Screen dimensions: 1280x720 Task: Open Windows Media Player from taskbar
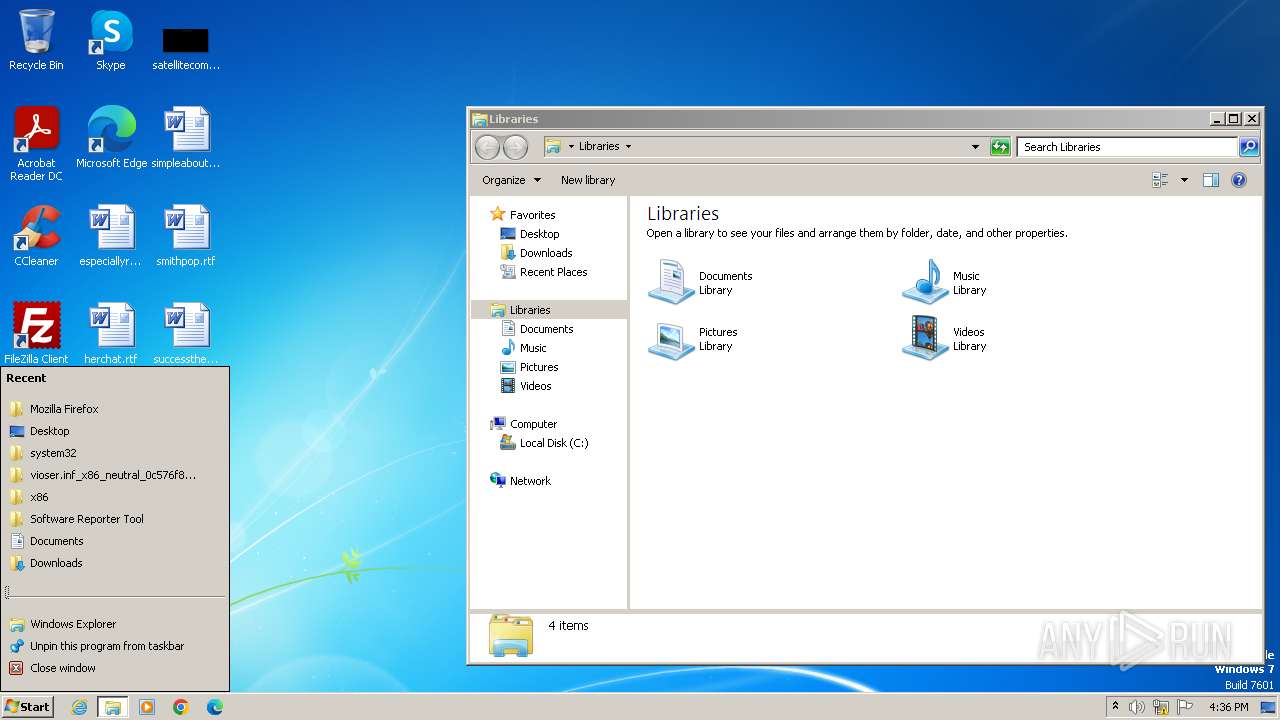(x=147, y=707)
